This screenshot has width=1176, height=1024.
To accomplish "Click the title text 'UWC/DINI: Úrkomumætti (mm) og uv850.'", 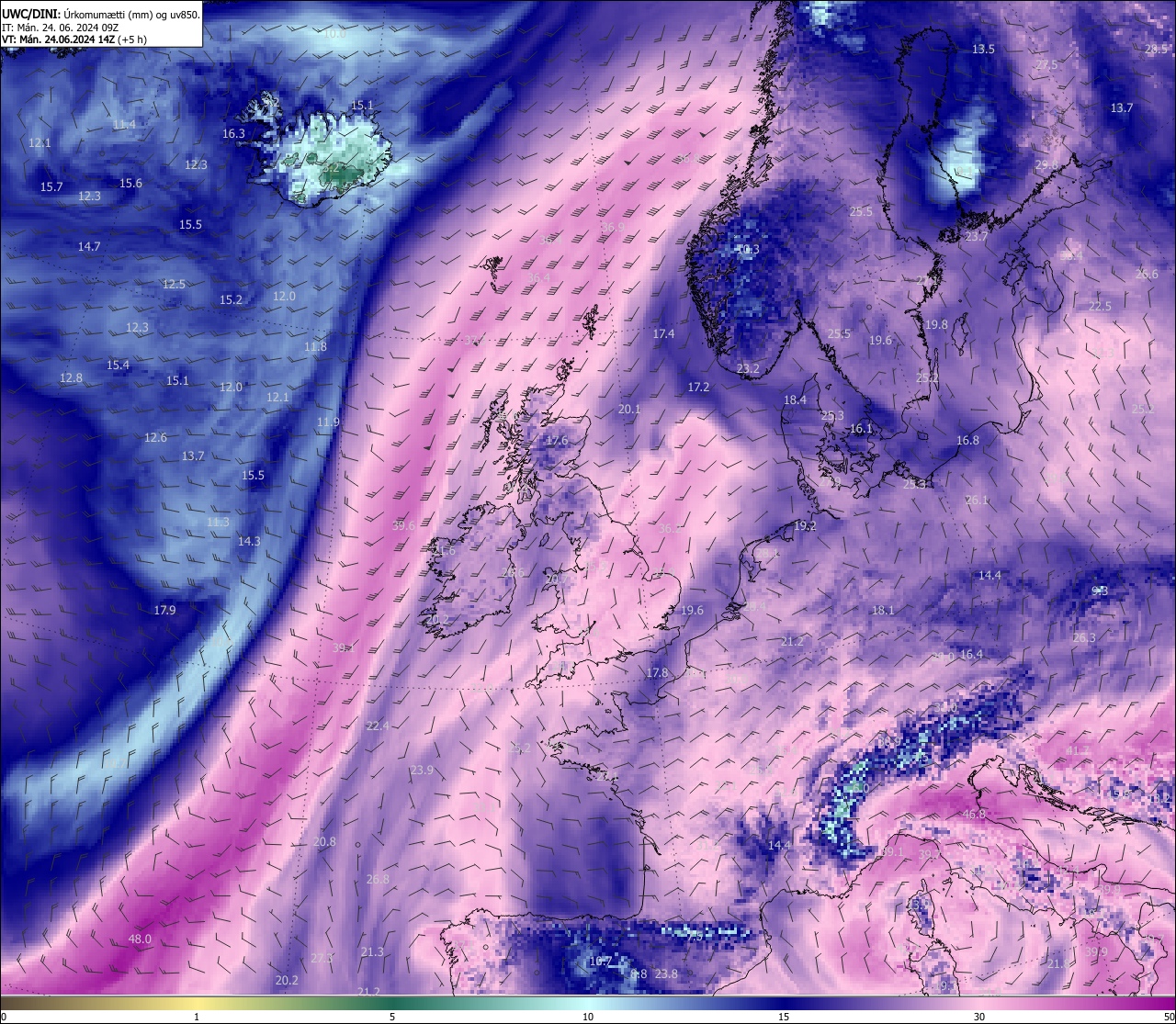I will 101,15.
